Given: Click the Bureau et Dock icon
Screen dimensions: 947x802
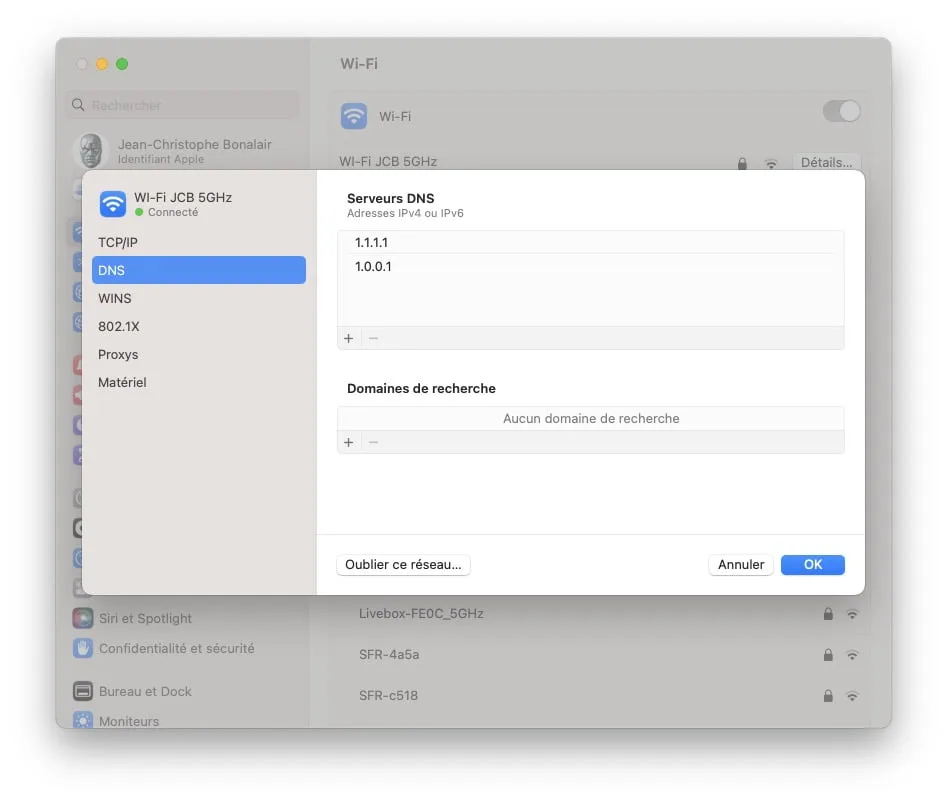Looking at the screenshot, I should tap(83, 691).
